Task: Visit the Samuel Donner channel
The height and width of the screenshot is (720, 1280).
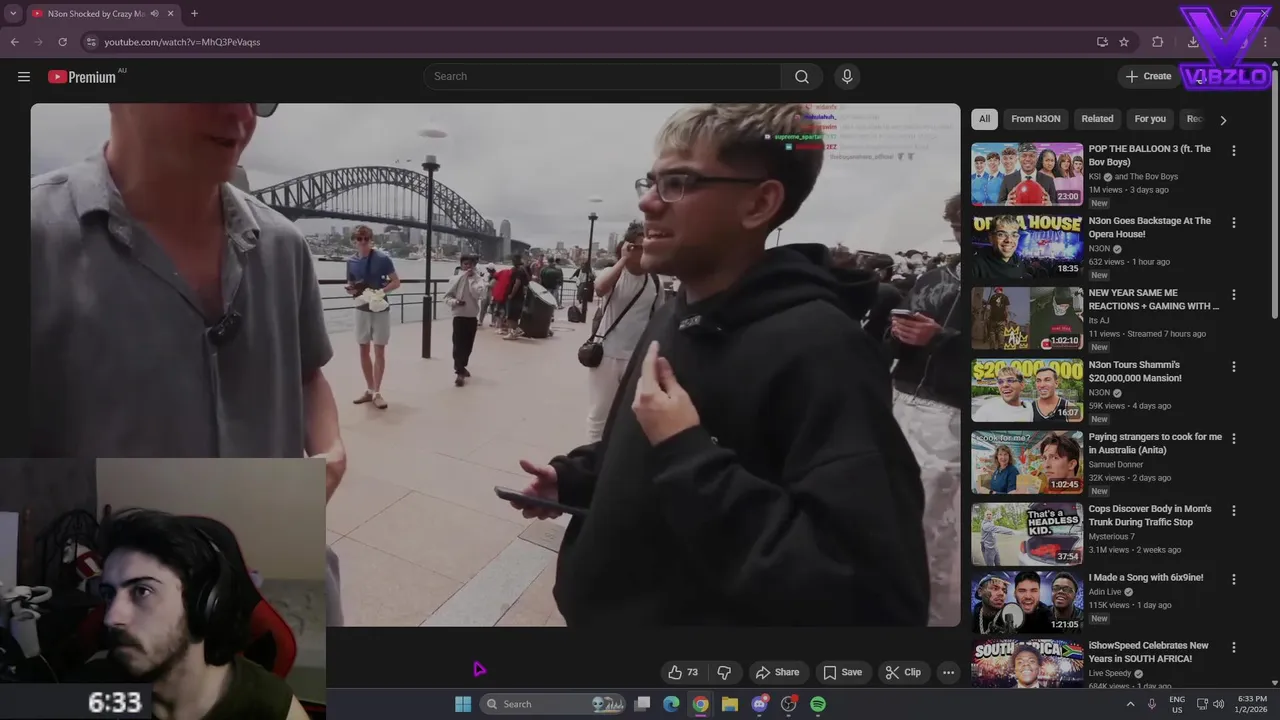Action: [x=1115, y=465]
